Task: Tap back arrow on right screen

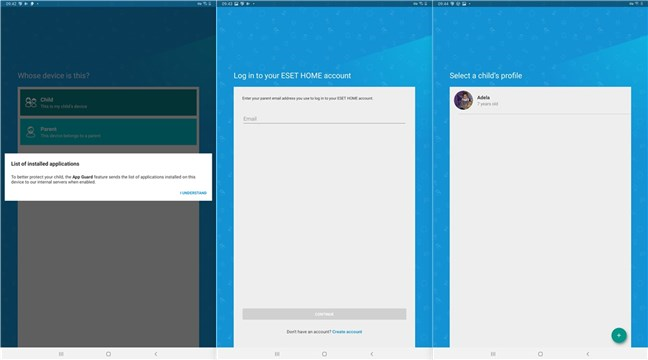Action: (588, 354)
